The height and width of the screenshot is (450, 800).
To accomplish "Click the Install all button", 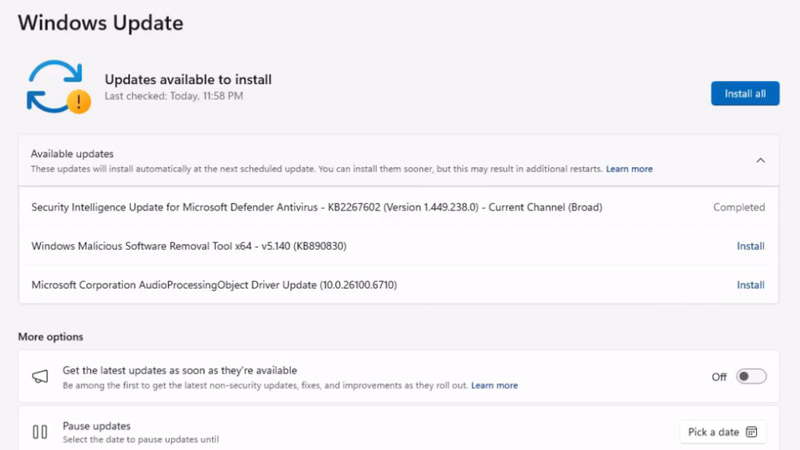I will [745, 93].
